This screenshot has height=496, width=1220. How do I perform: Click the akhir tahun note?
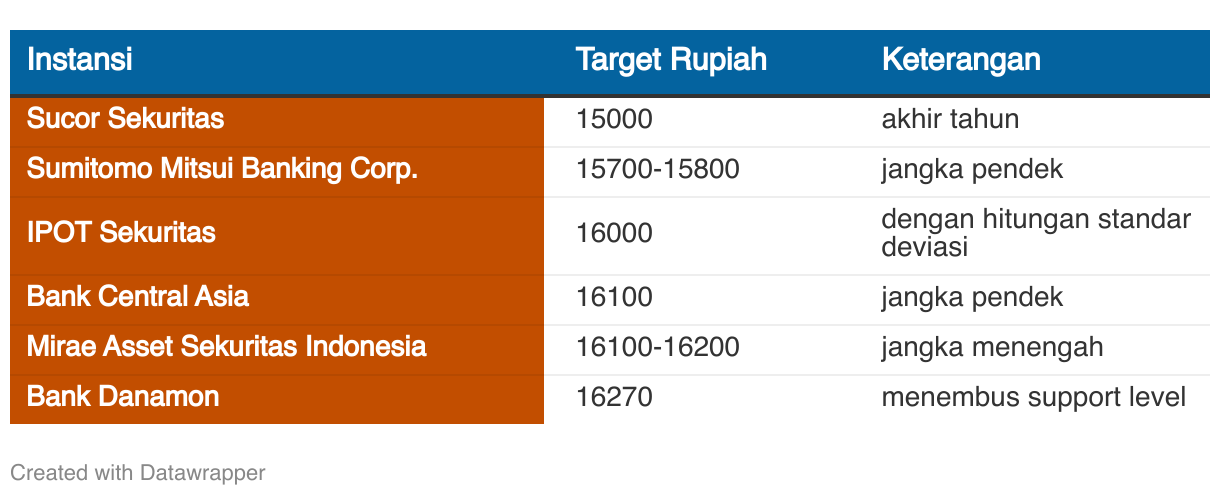950,119
